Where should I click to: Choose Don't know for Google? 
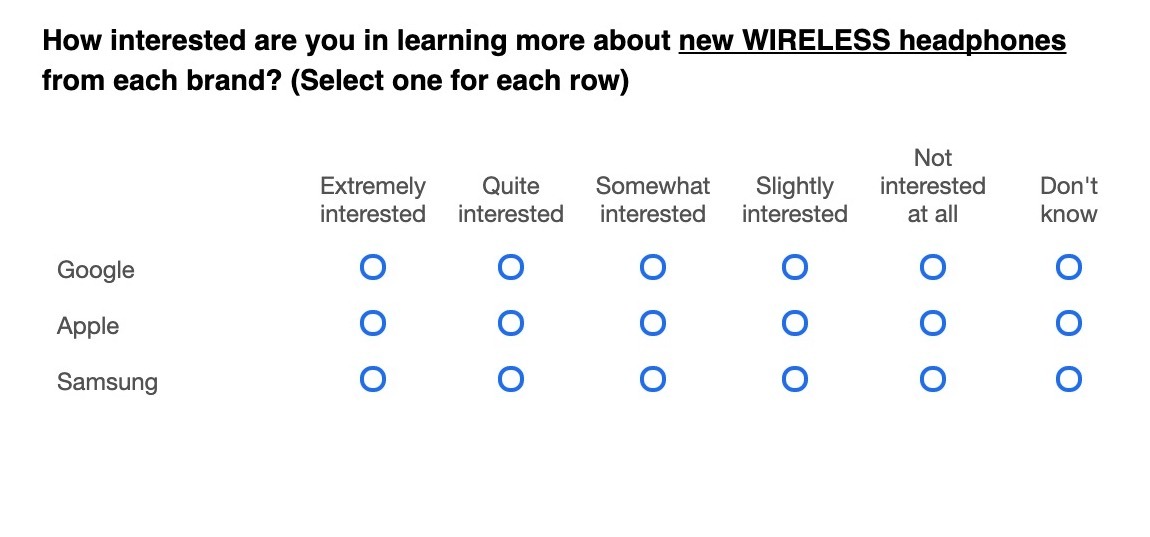(x=1069, y=268)
